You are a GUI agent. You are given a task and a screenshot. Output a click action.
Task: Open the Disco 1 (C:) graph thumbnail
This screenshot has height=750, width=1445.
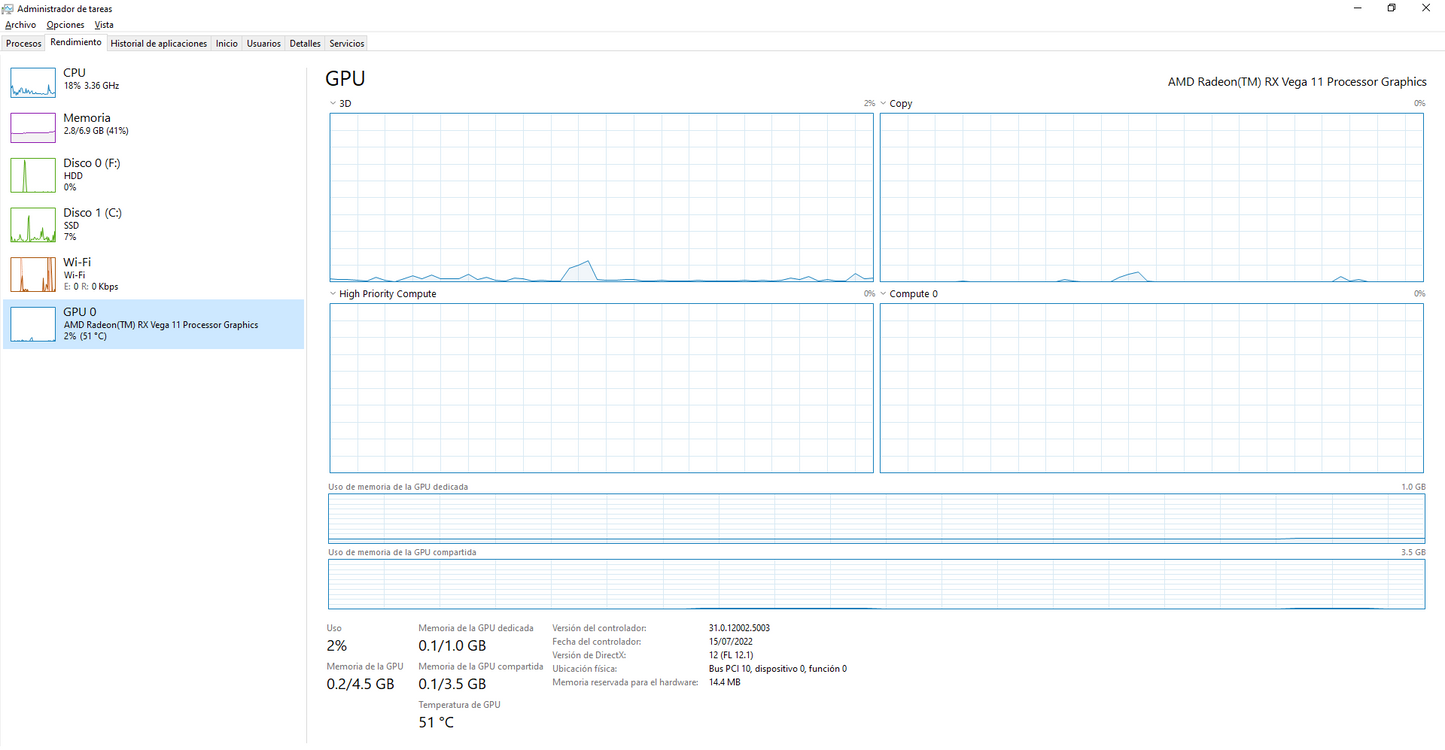pos(32,225)
